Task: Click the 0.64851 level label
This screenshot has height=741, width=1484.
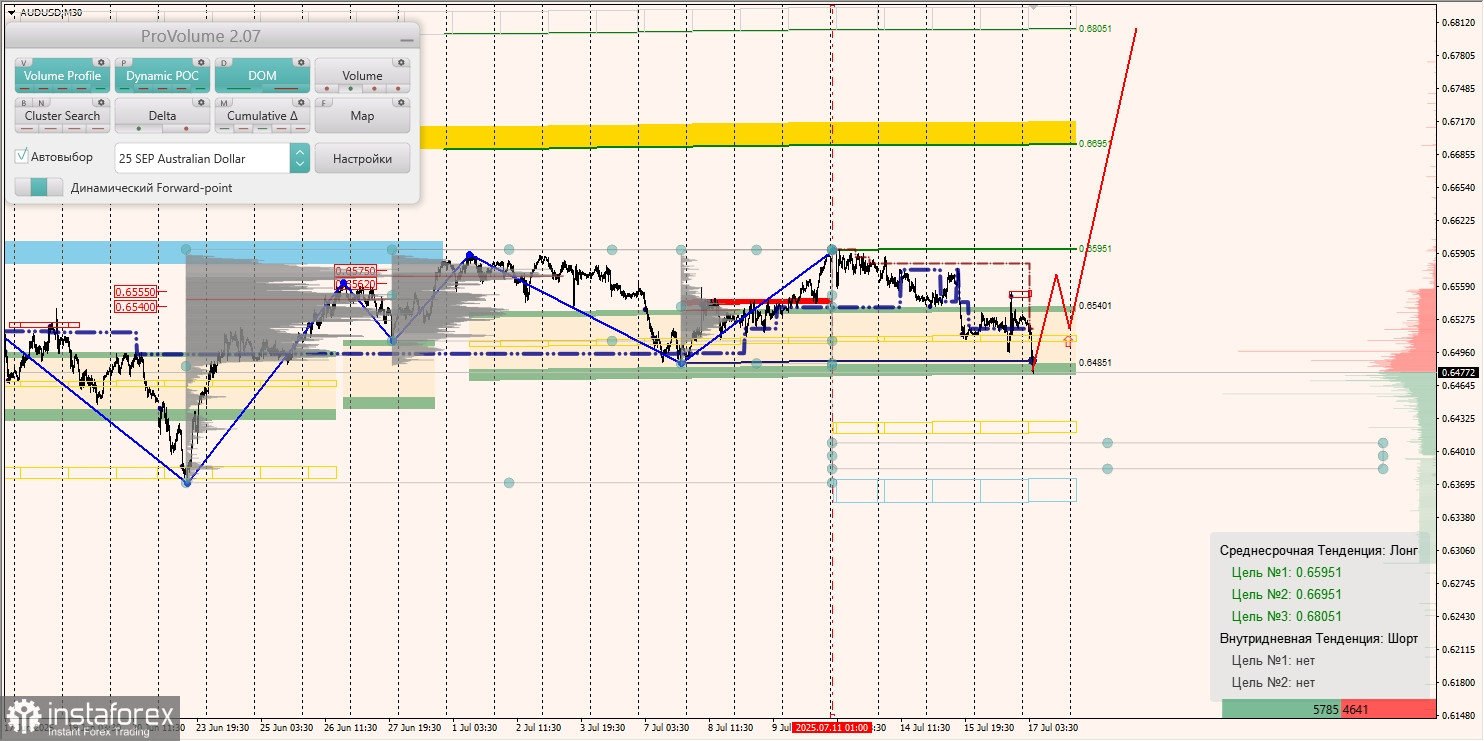Action: coord(1096,362)
